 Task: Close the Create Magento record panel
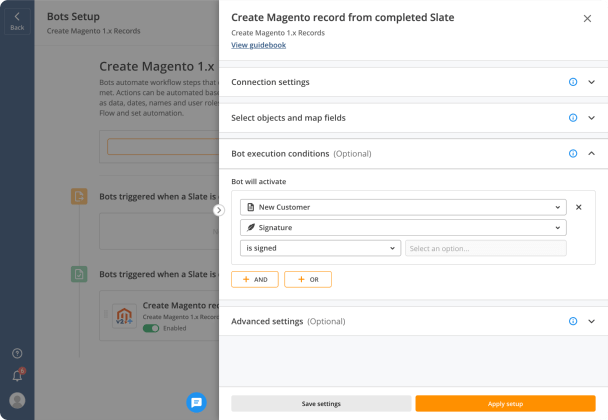tap(587, 18)
